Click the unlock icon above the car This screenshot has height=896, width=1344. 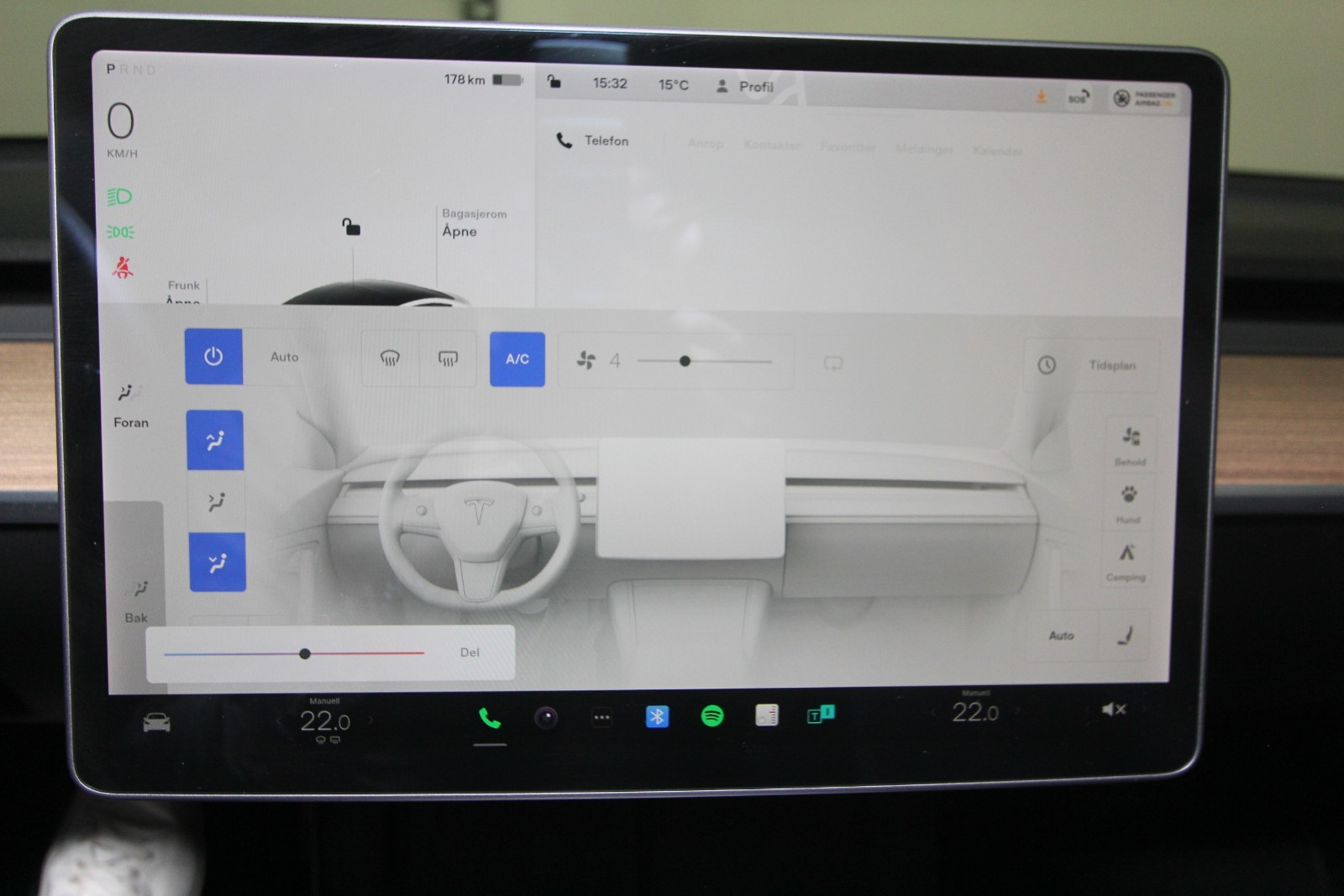(x=351, y=227)
